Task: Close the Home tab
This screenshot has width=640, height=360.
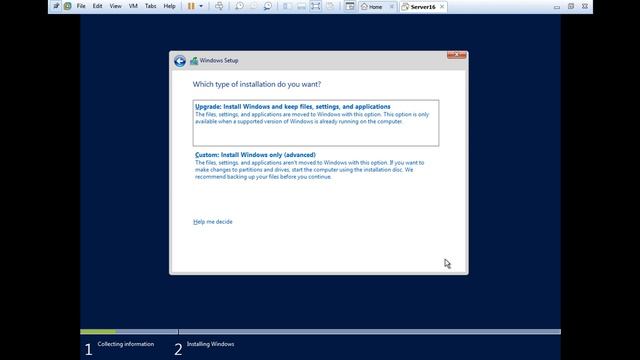Action: (391, 7)
